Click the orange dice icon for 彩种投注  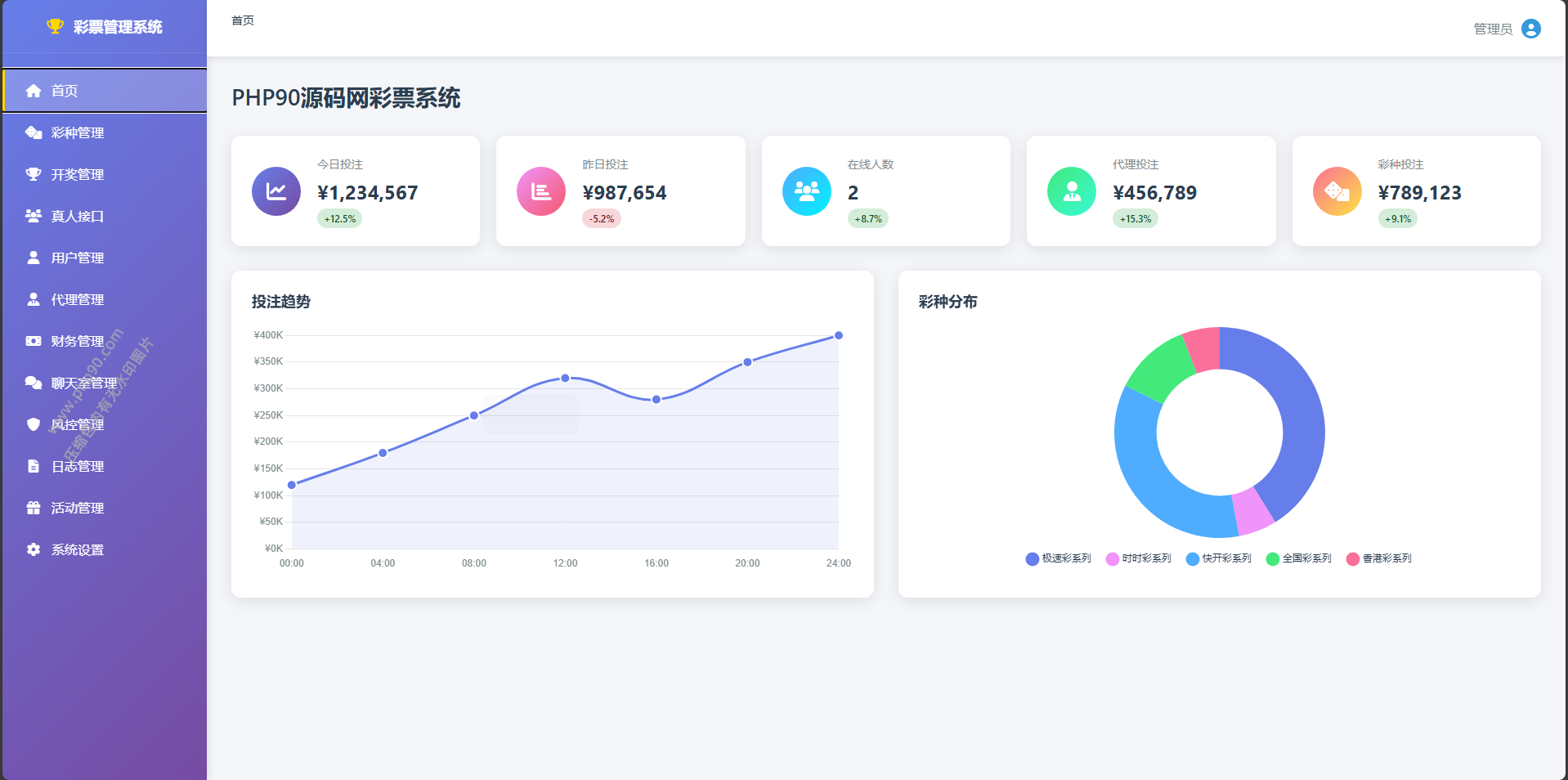pos(1337,191)
